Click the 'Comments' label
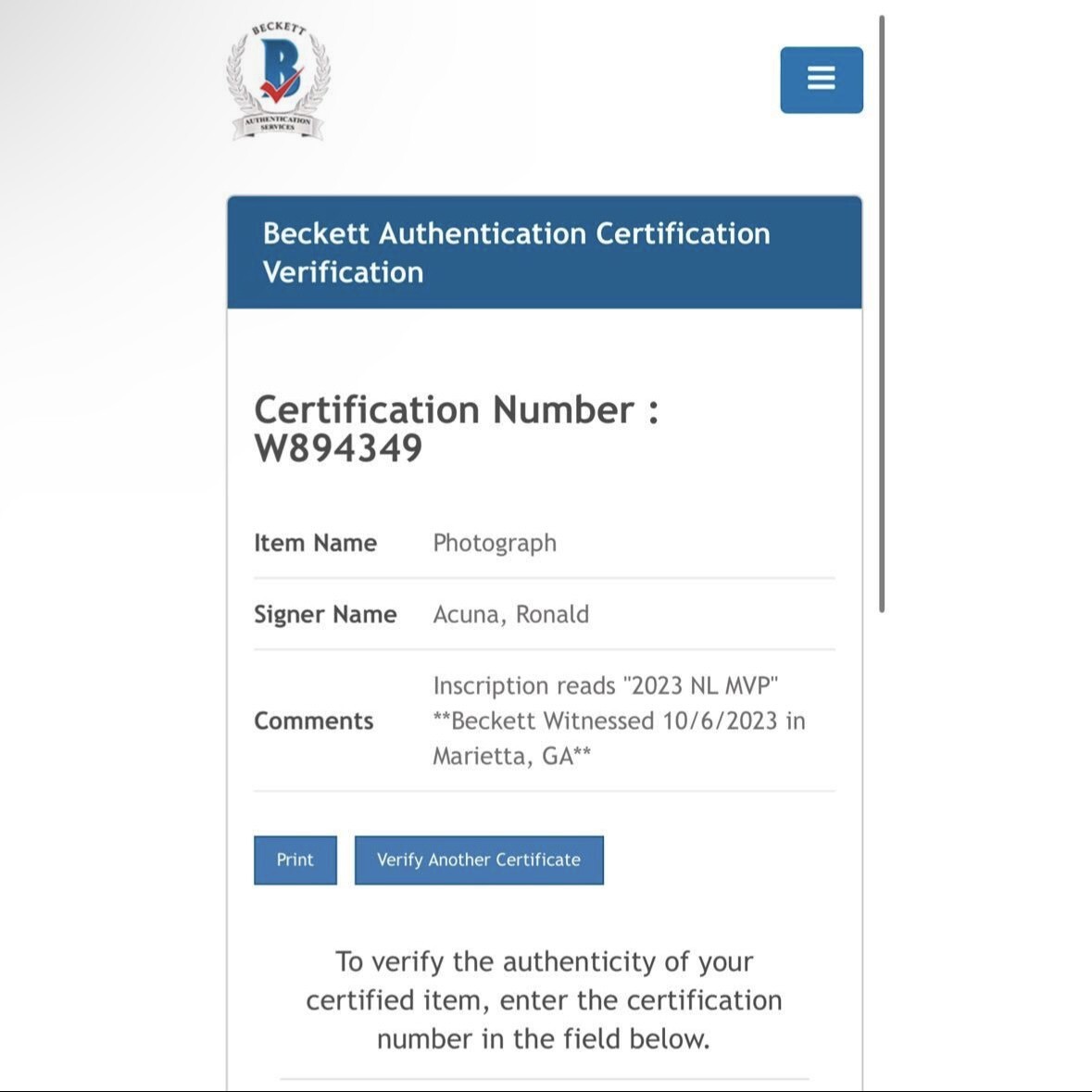This screenshot has height=1092, width=1092. [313, 721]
